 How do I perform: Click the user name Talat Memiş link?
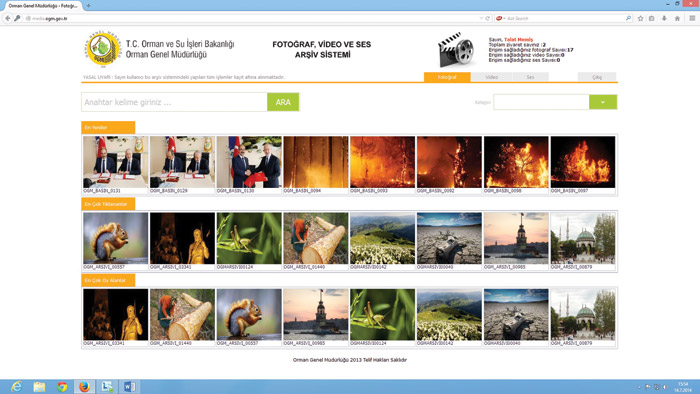(x=518, y=40)
